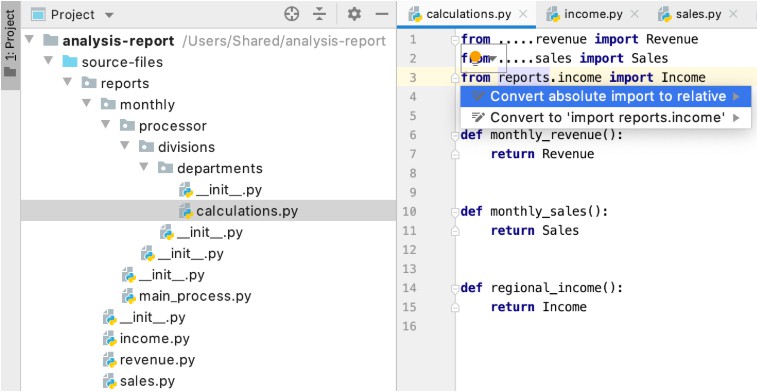Select sales.py in the project tree

point(147,381)
